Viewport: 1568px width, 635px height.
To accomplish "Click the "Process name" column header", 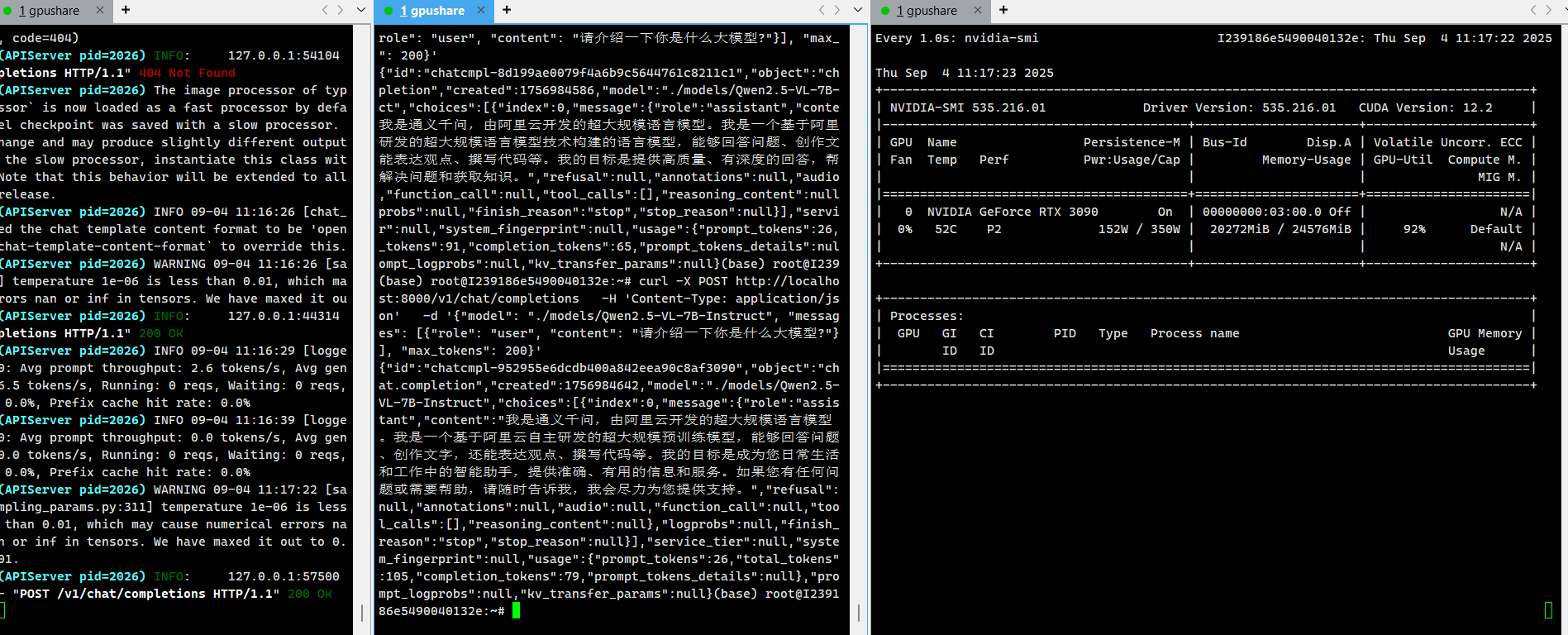I will [1194, 333].
